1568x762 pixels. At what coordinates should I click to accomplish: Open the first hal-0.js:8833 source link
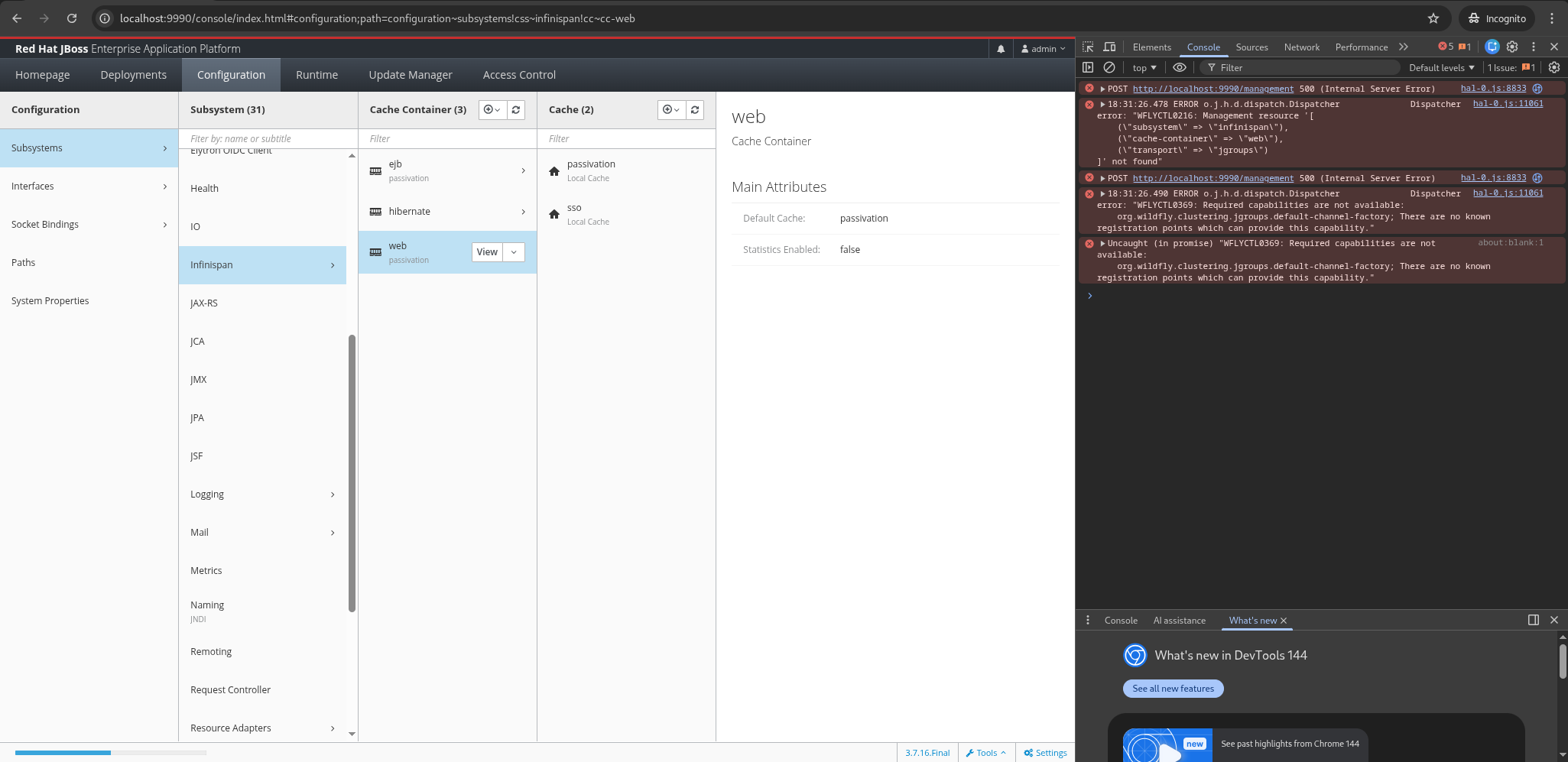click(1493, 89)
